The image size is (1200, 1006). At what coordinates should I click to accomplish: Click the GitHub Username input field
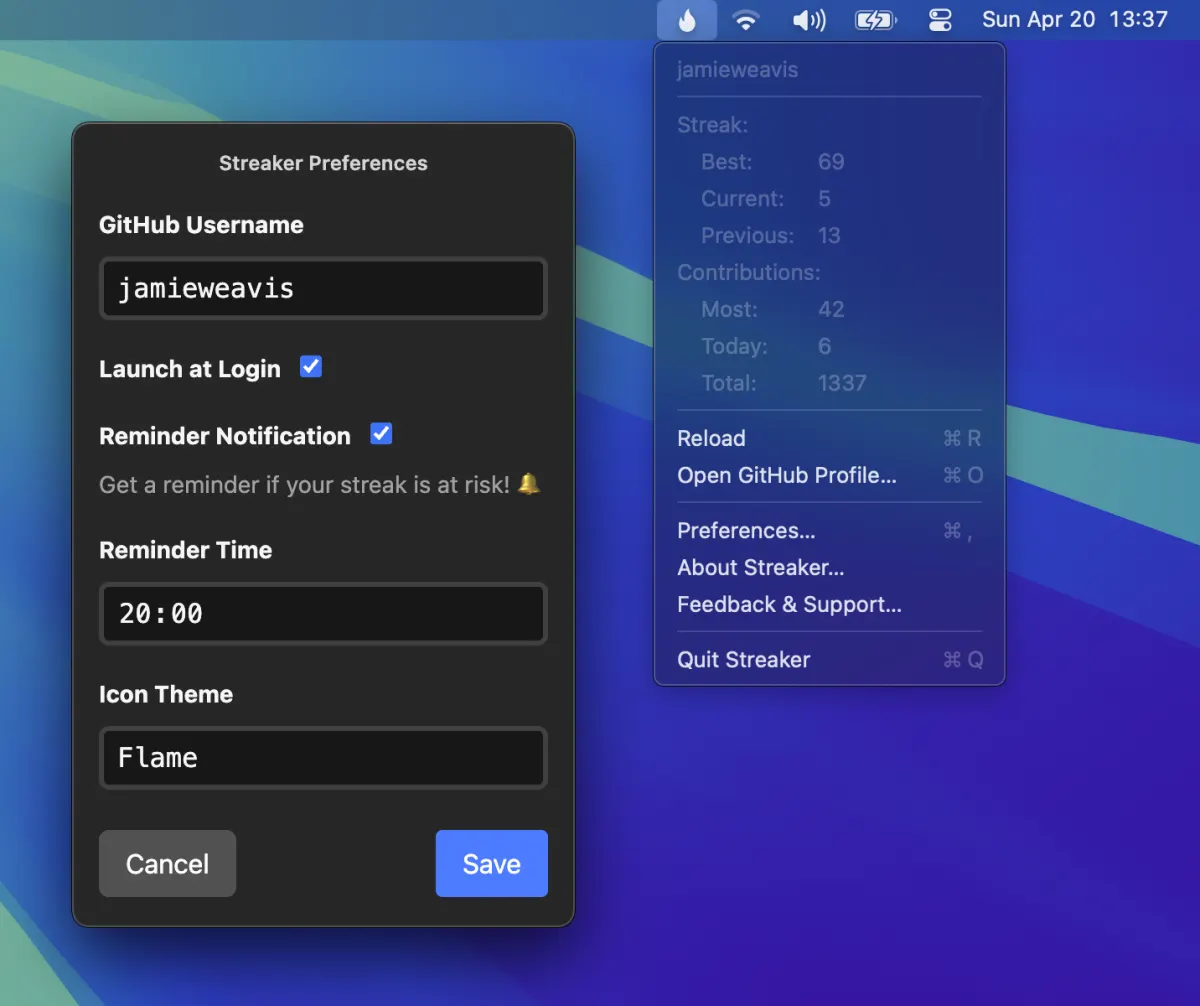(x=323, y=288)
